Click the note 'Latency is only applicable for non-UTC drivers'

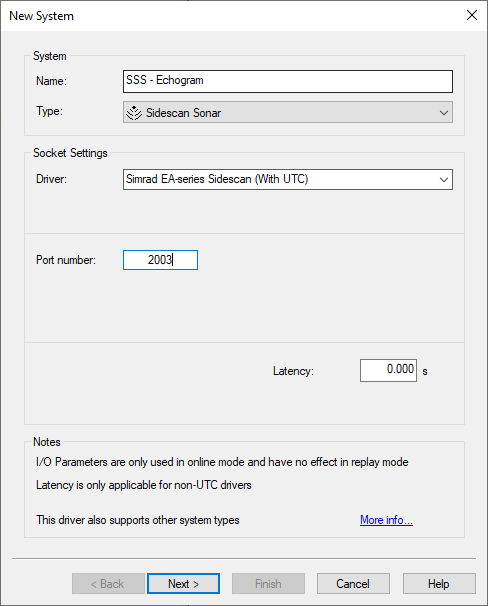[x=144, y=485]
